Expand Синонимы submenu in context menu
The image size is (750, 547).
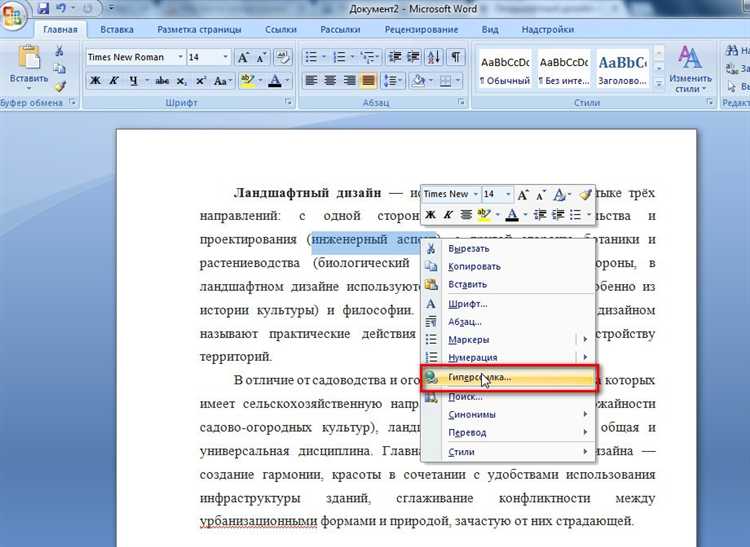(507, 414)
